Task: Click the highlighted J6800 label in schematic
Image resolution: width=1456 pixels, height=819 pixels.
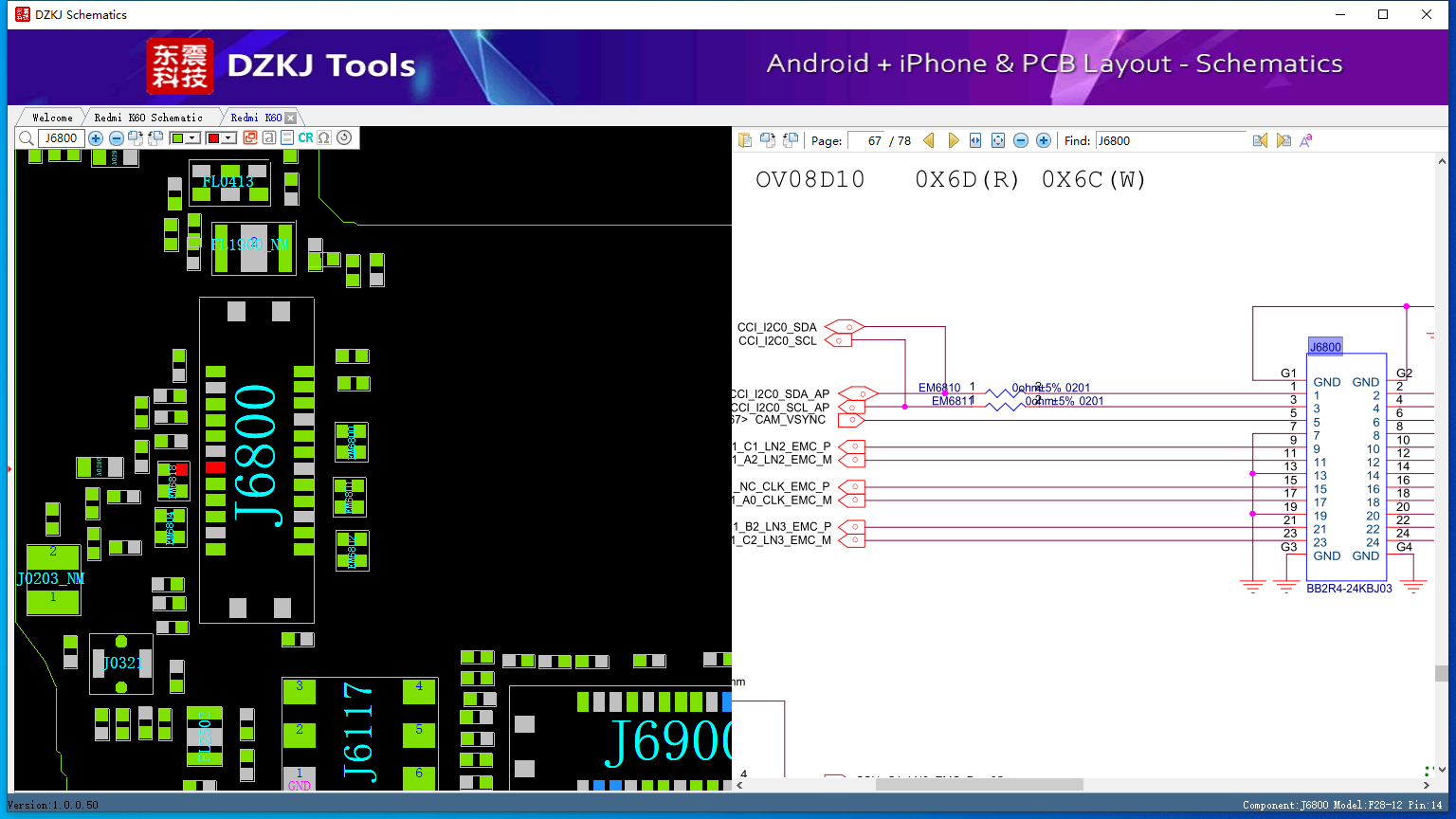Action: click(1325, 347)
